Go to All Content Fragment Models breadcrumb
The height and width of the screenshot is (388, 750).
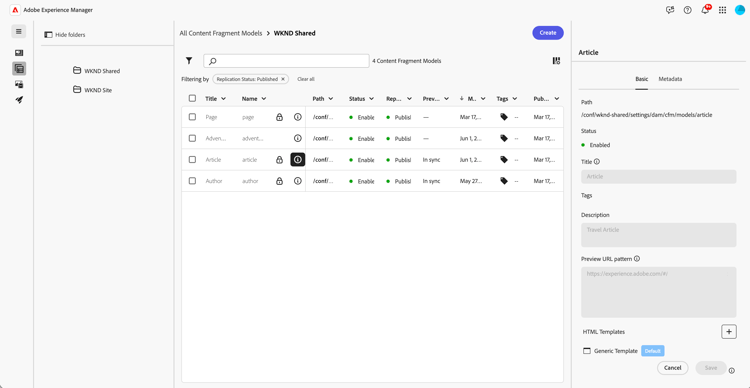click(x=221, y=33)
